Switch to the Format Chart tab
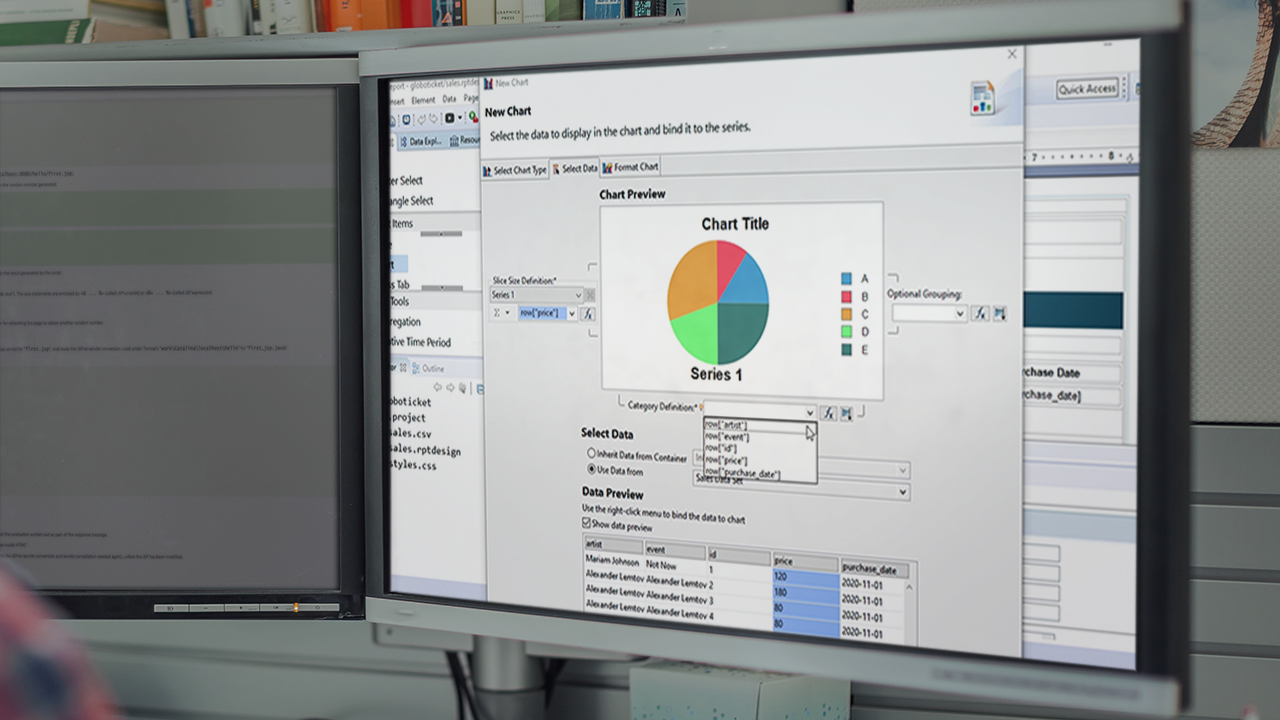Screen dimensions: 1280x720 point(630,167)
